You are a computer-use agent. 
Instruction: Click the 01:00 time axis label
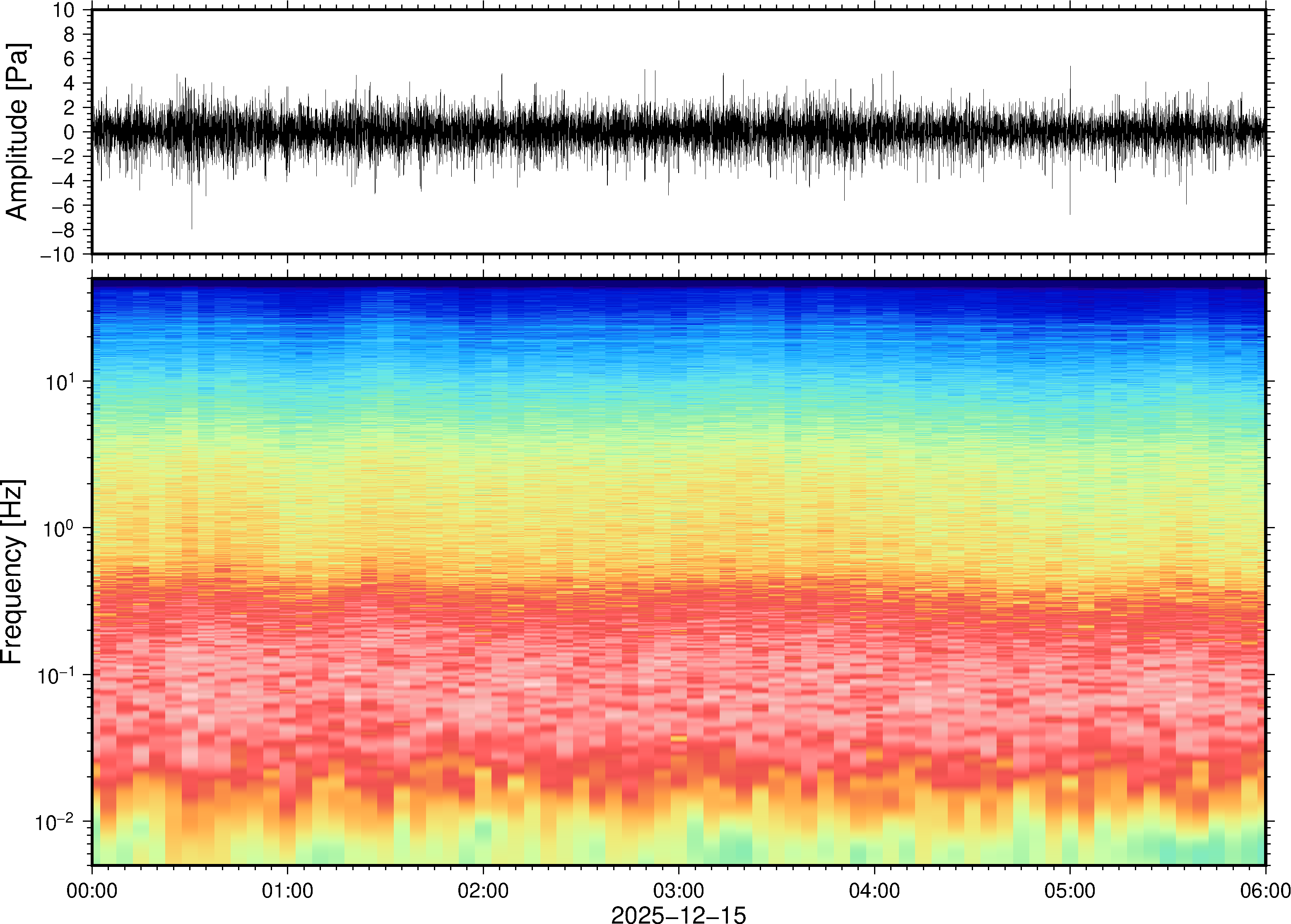click(x=287, y=890)
